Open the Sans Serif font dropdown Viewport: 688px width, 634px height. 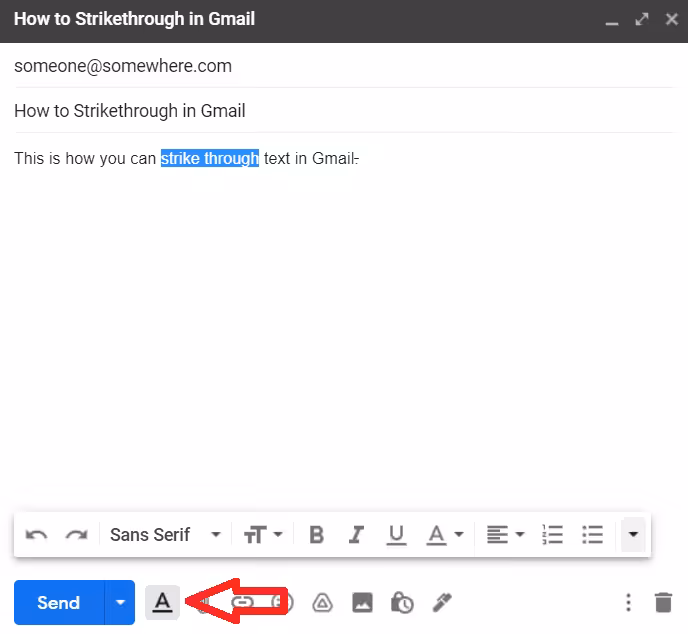[x=165, y=534]
